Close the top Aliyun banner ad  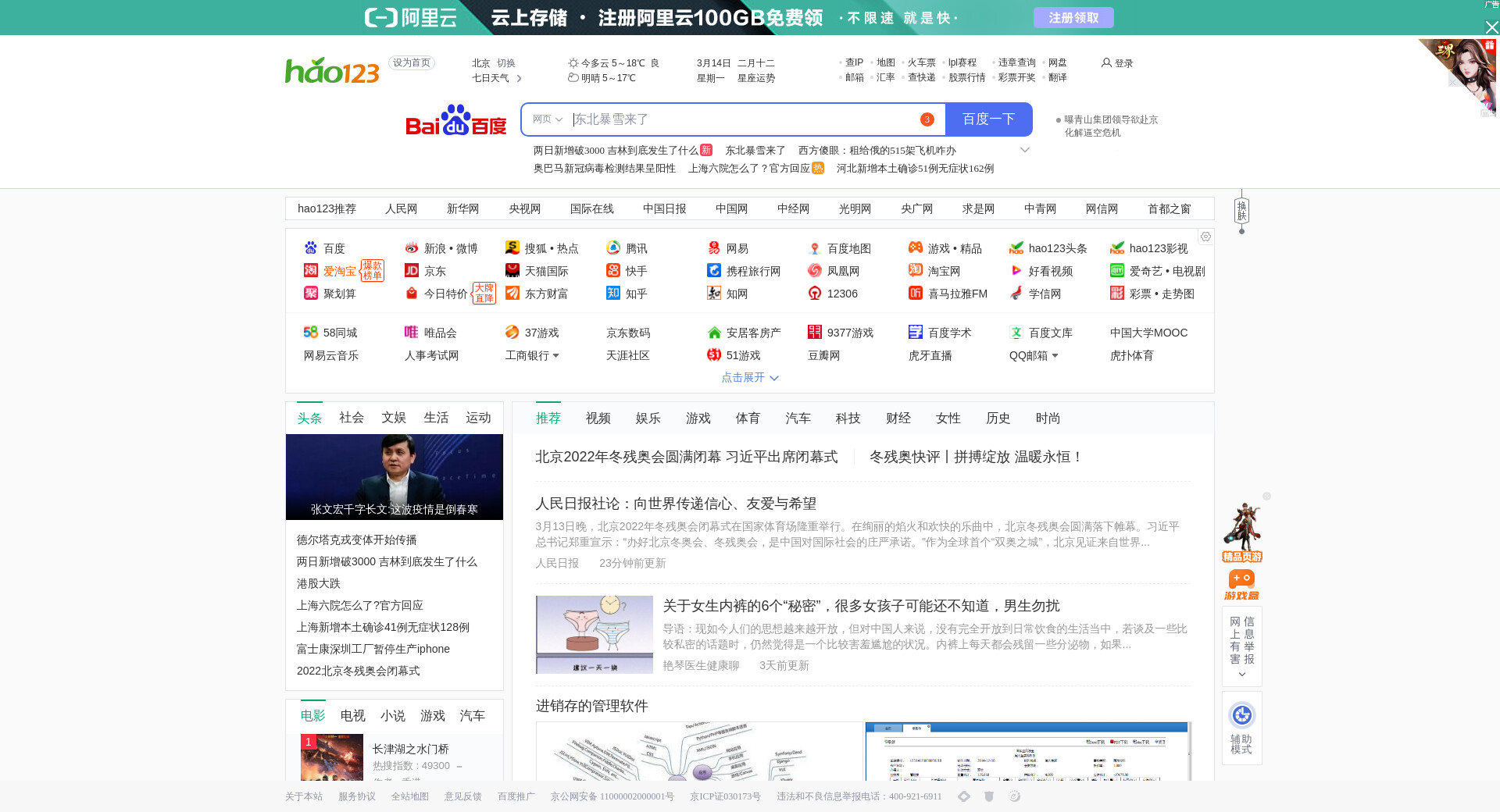1491,27
